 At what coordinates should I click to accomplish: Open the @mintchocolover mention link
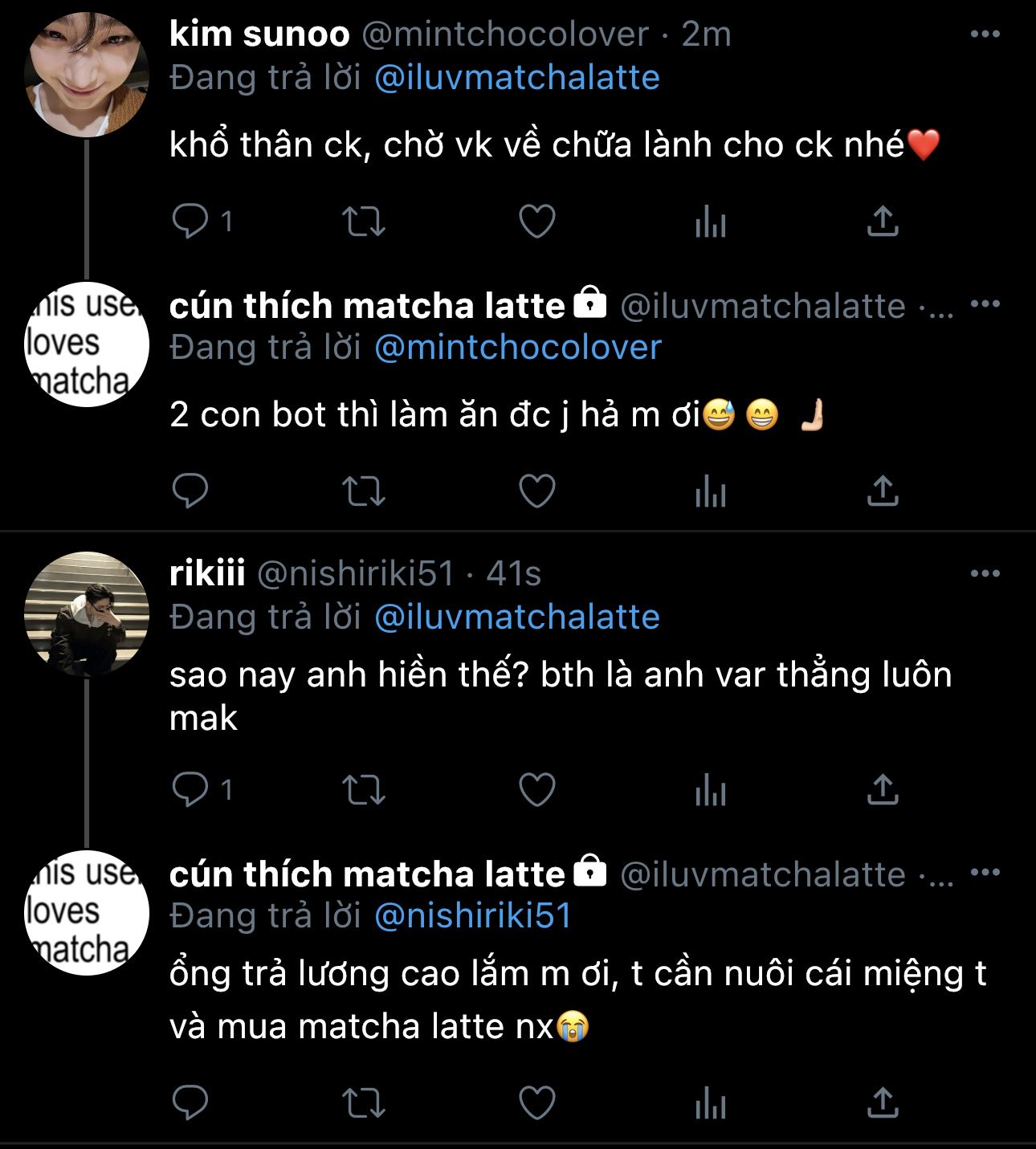[x=518, y=347]
